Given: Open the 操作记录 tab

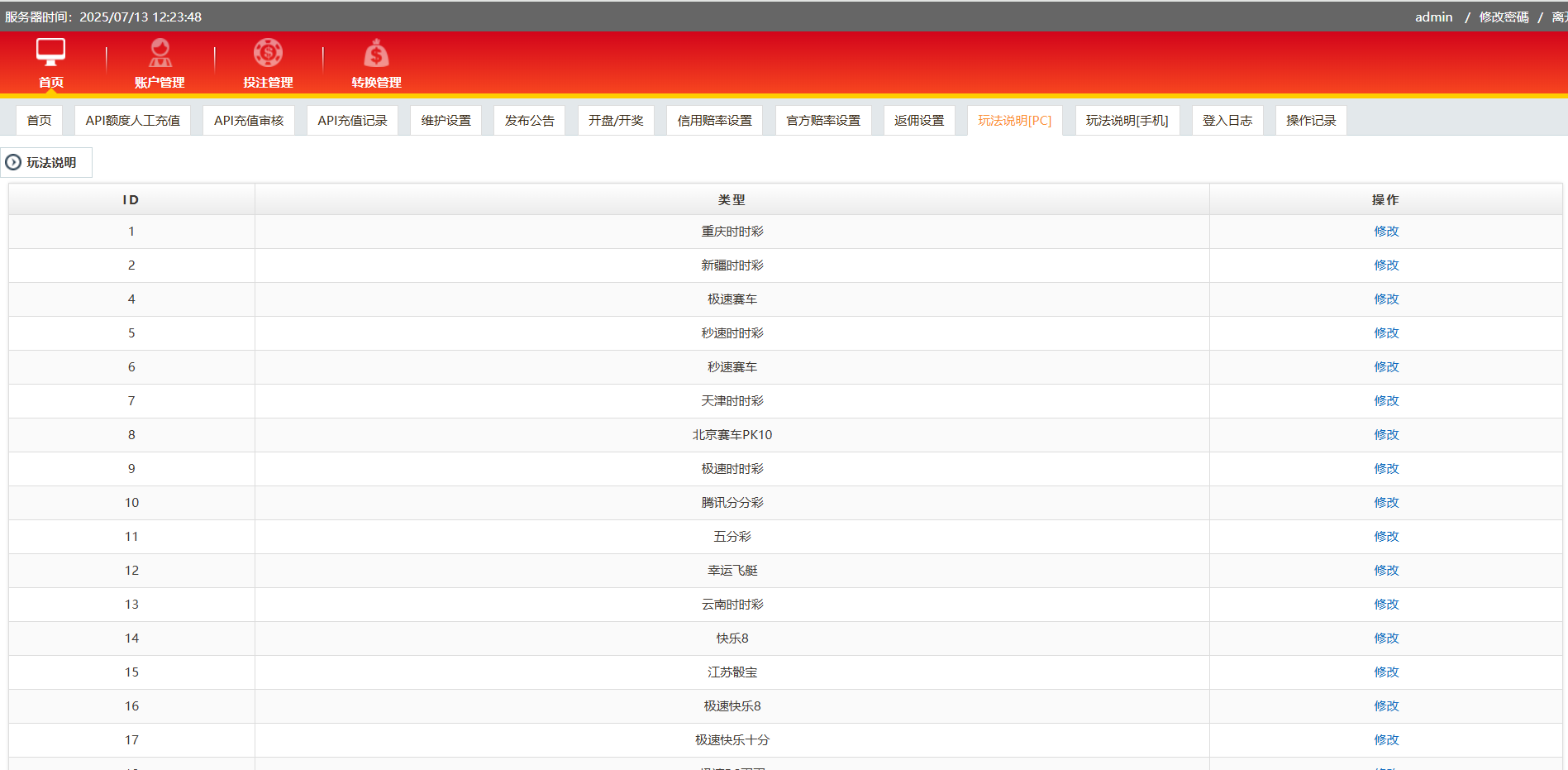Looking at the screenshot, I should 1310,121.
